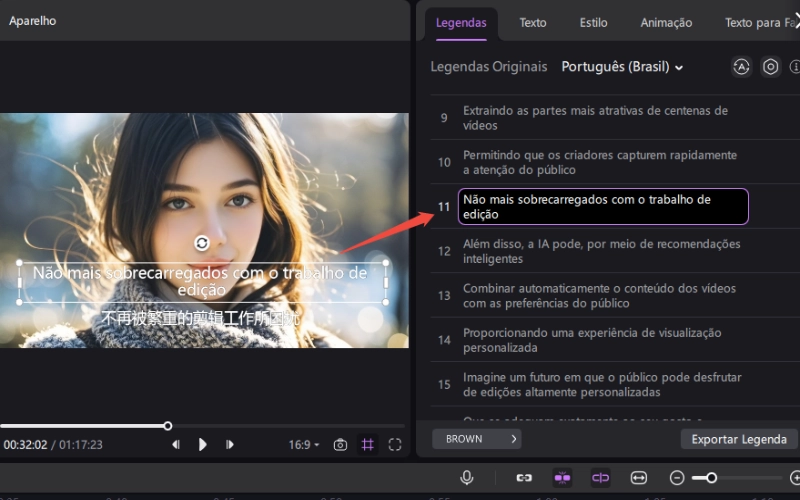Take a snapshot with the camera icon
This screenshot has width=800, height=500.
(x=340, y=445)
